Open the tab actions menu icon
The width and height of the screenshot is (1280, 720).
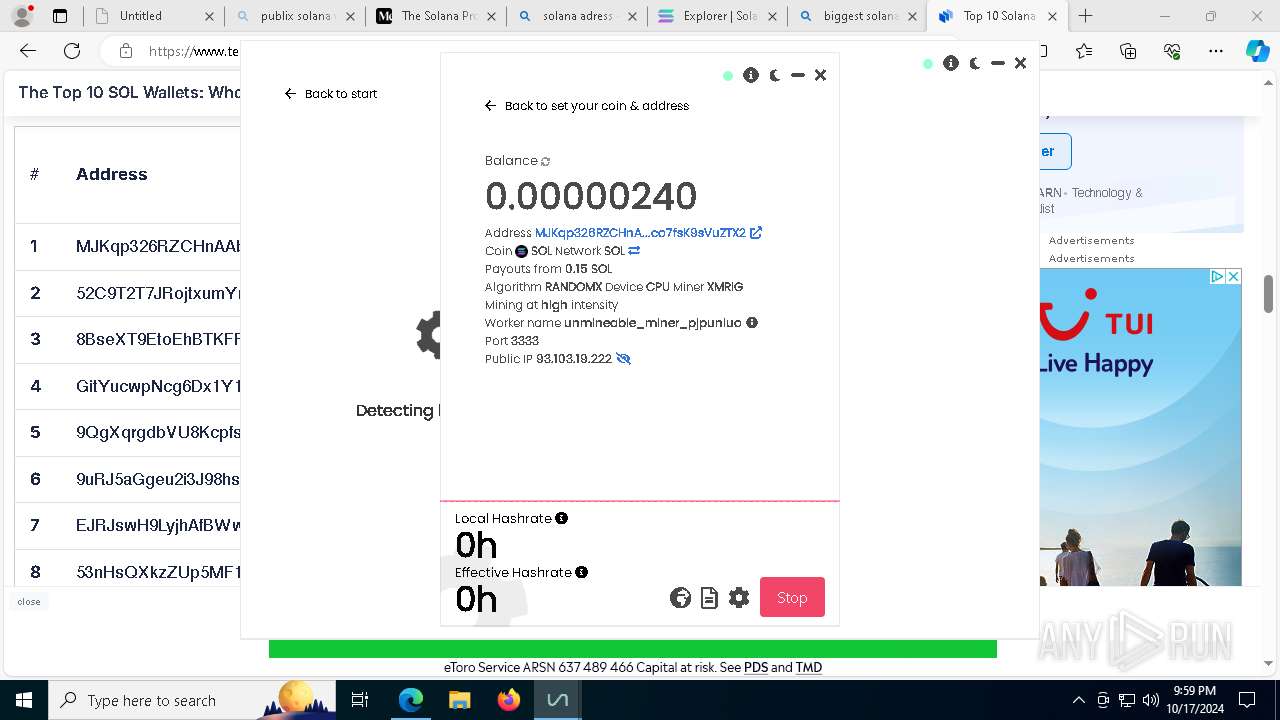point(60,16)
